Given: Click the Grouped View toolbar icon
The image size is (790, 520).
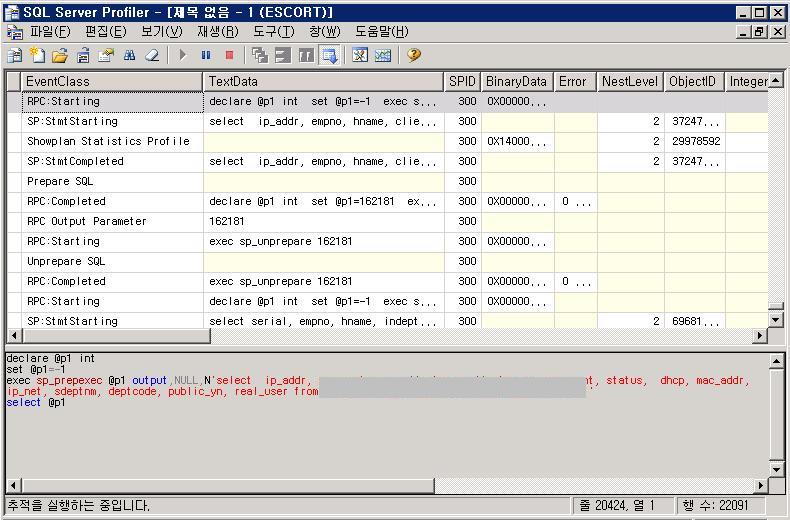Looking at the screenshot, I should coord(306,55).
